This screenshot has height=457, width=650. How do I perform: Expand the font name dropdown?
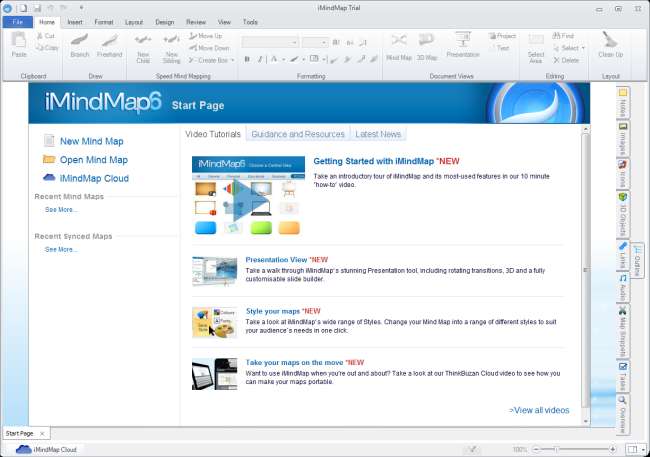point(294,43)
